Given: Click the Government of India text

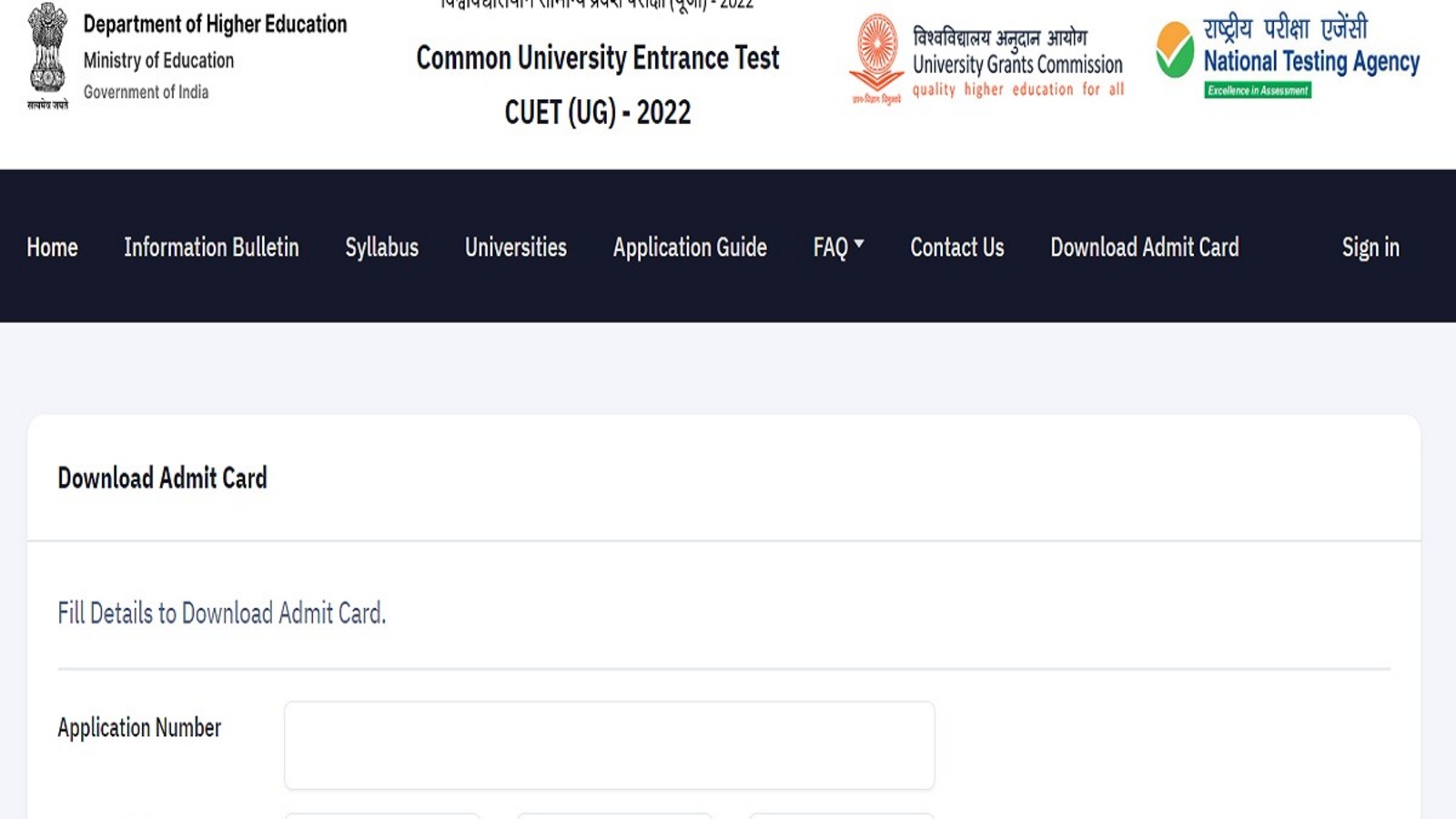Looking at the screenshot, I should point(146,92).
